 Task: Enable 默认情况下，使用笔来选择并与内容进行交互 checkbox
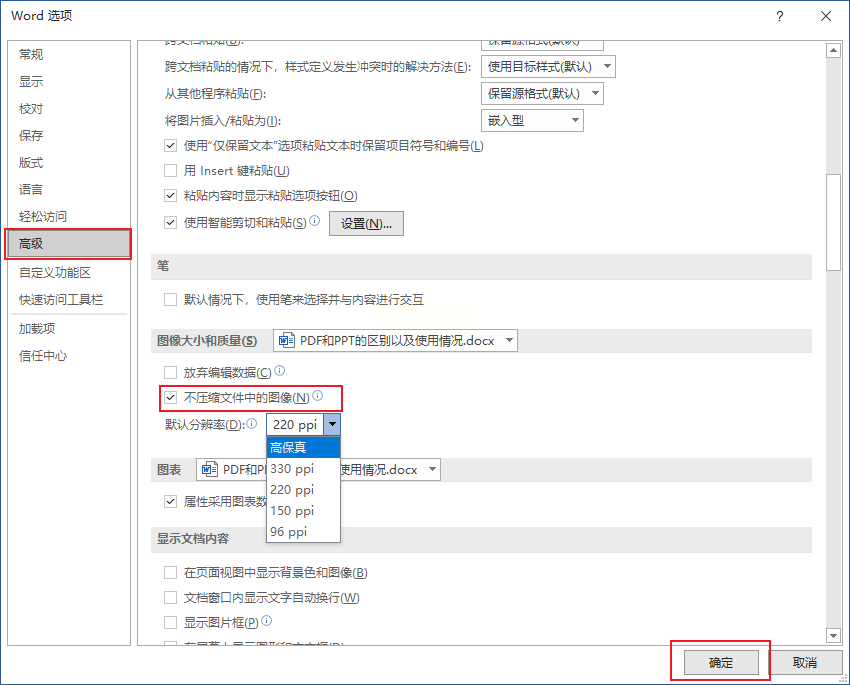[x=170, y=300]
